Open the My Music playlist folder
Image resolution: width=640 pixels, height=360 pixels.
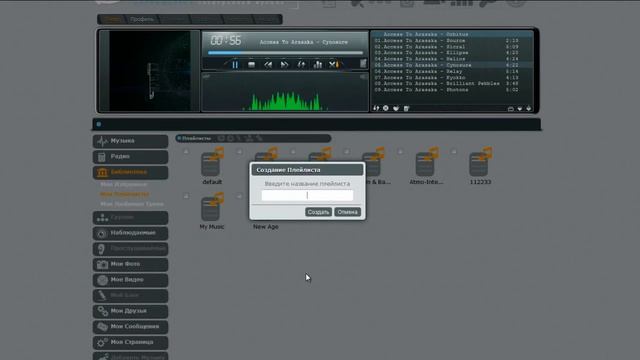pos(212,207)
